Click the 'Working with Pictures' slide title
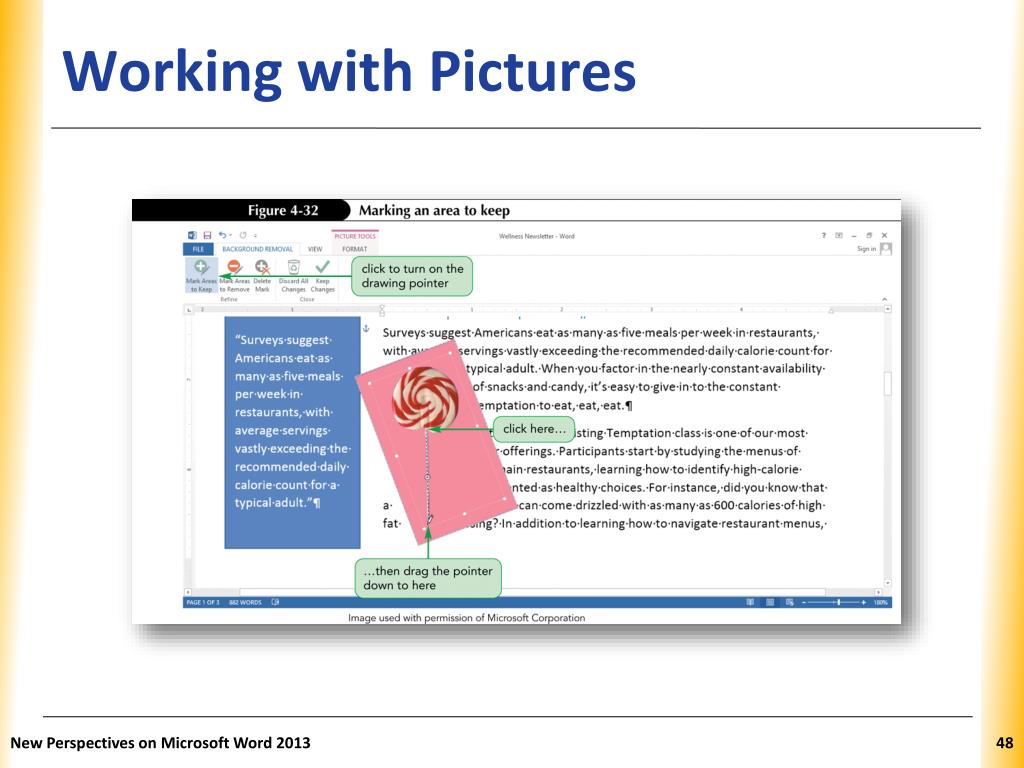 349,71
